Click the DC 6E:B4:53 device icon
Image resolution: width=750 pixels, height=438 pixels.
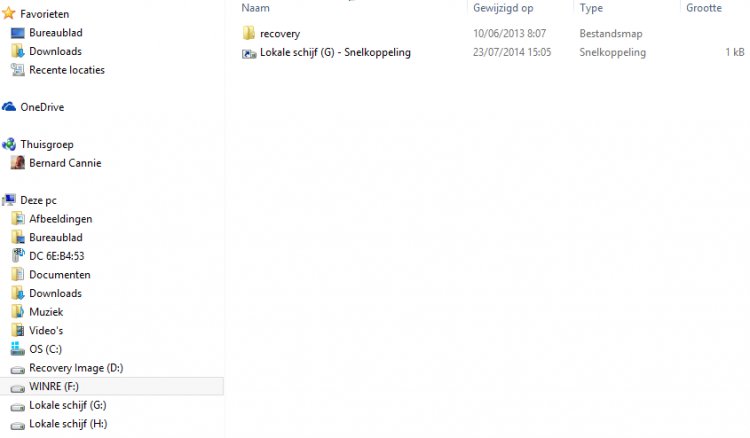point(18,255)
